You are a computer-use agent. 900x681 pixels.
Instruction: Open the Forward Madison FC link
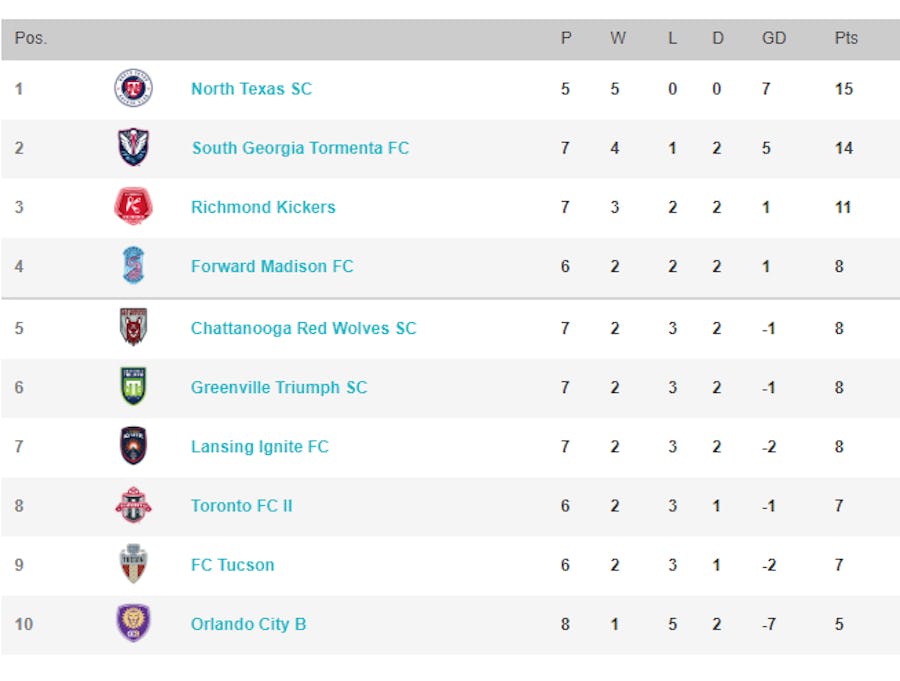(x=272, y=266)
